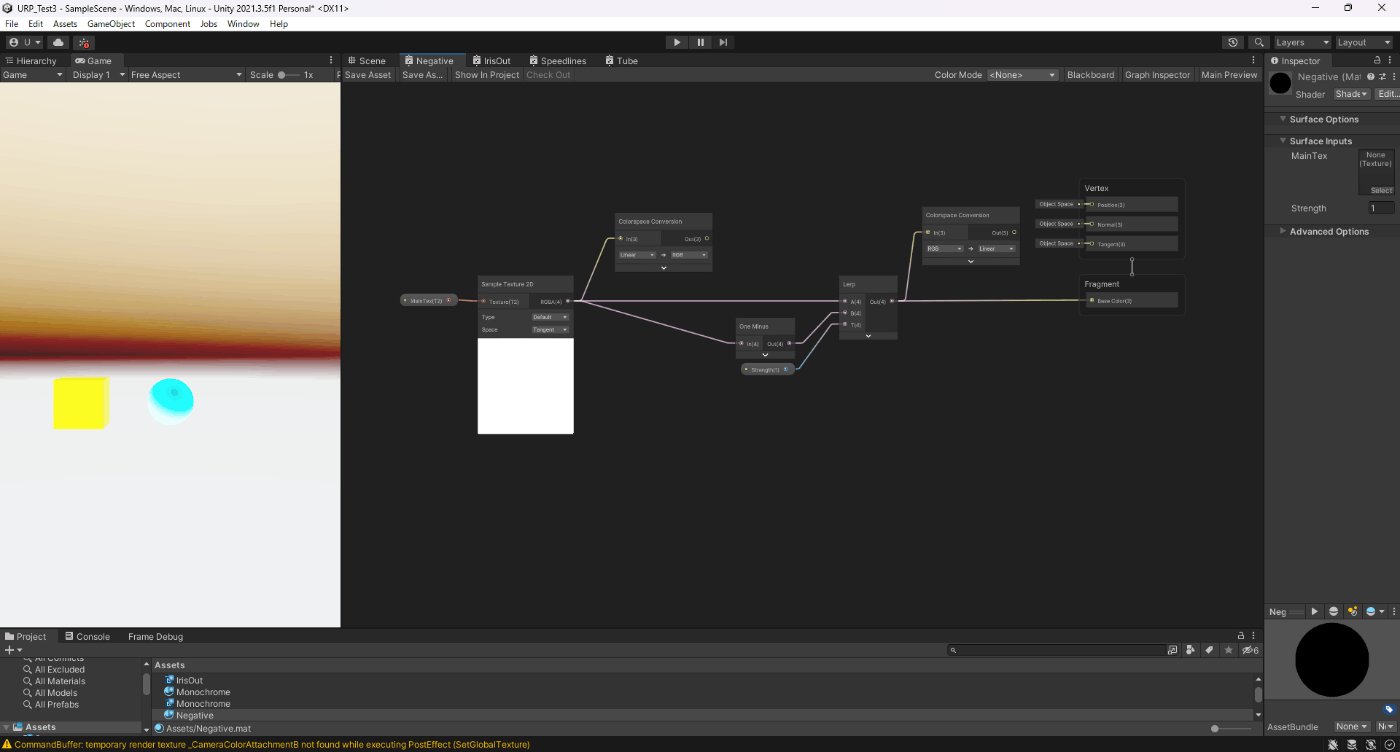Click the shader Edit... button

1387,94
